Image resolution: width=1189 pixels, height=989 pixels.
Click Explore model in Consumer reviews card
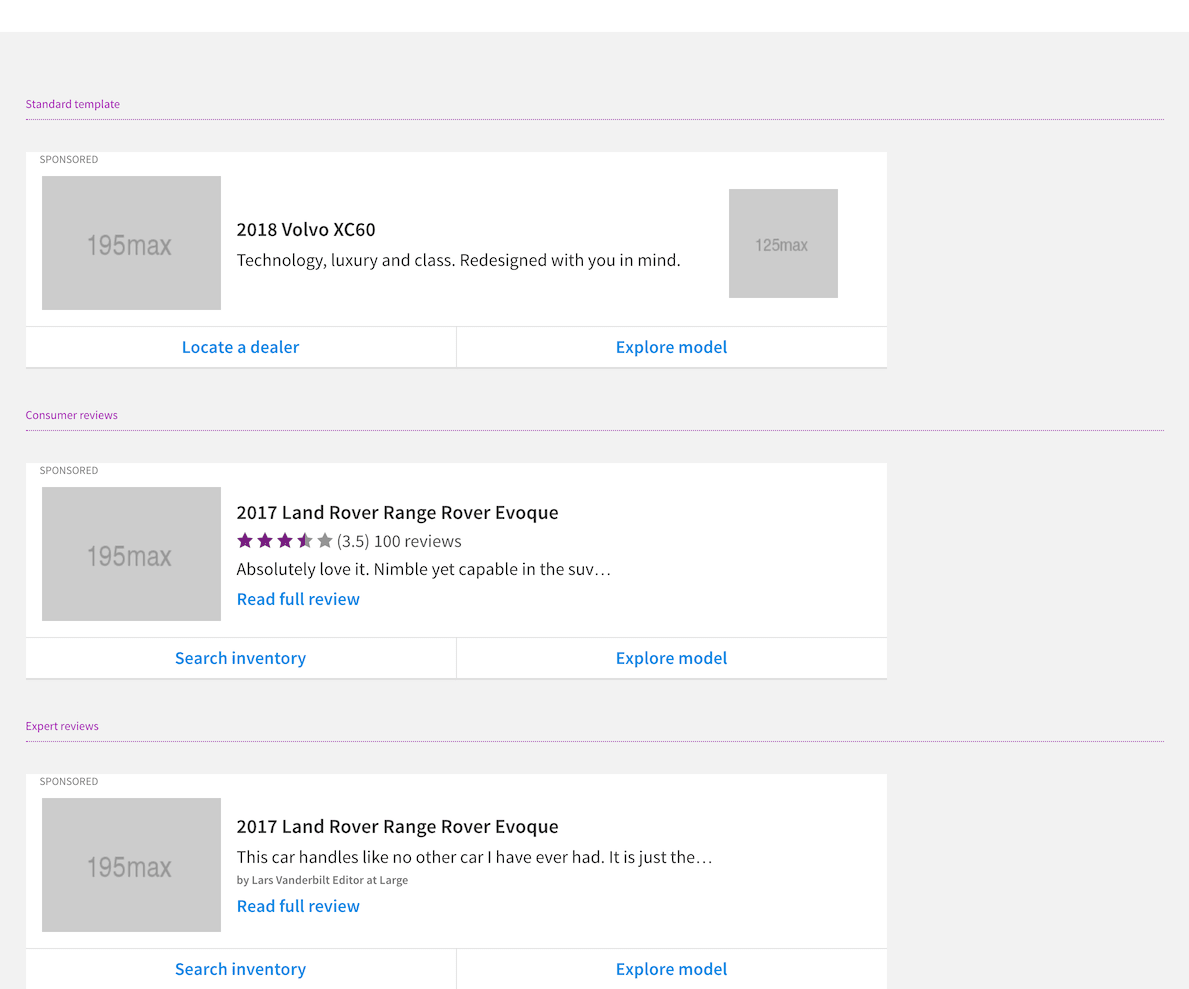(671, 658)
